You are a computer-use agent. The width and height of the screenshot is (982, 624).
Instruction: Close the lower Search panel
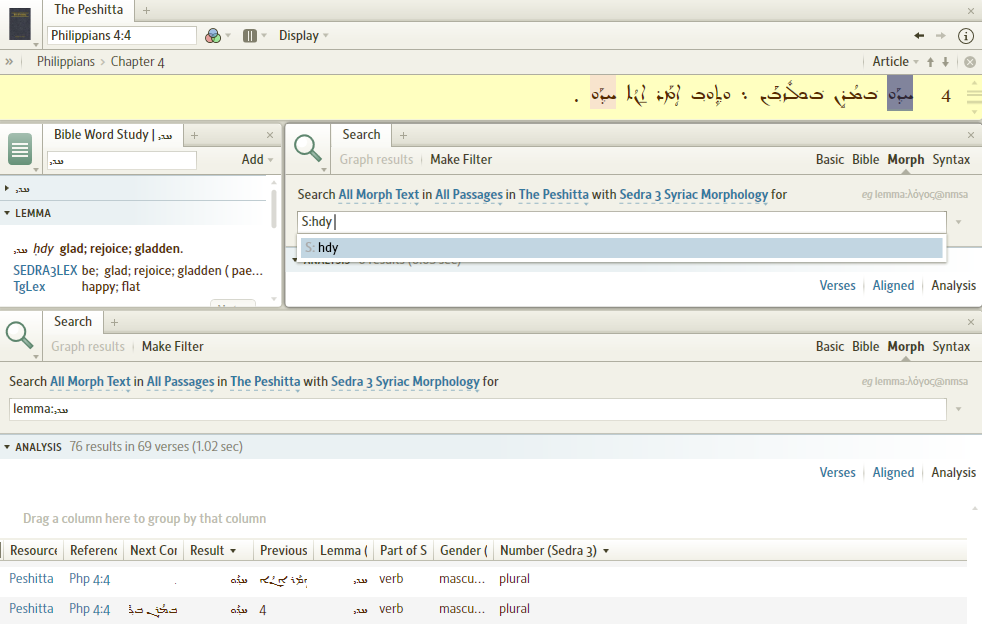click(971, 322)
